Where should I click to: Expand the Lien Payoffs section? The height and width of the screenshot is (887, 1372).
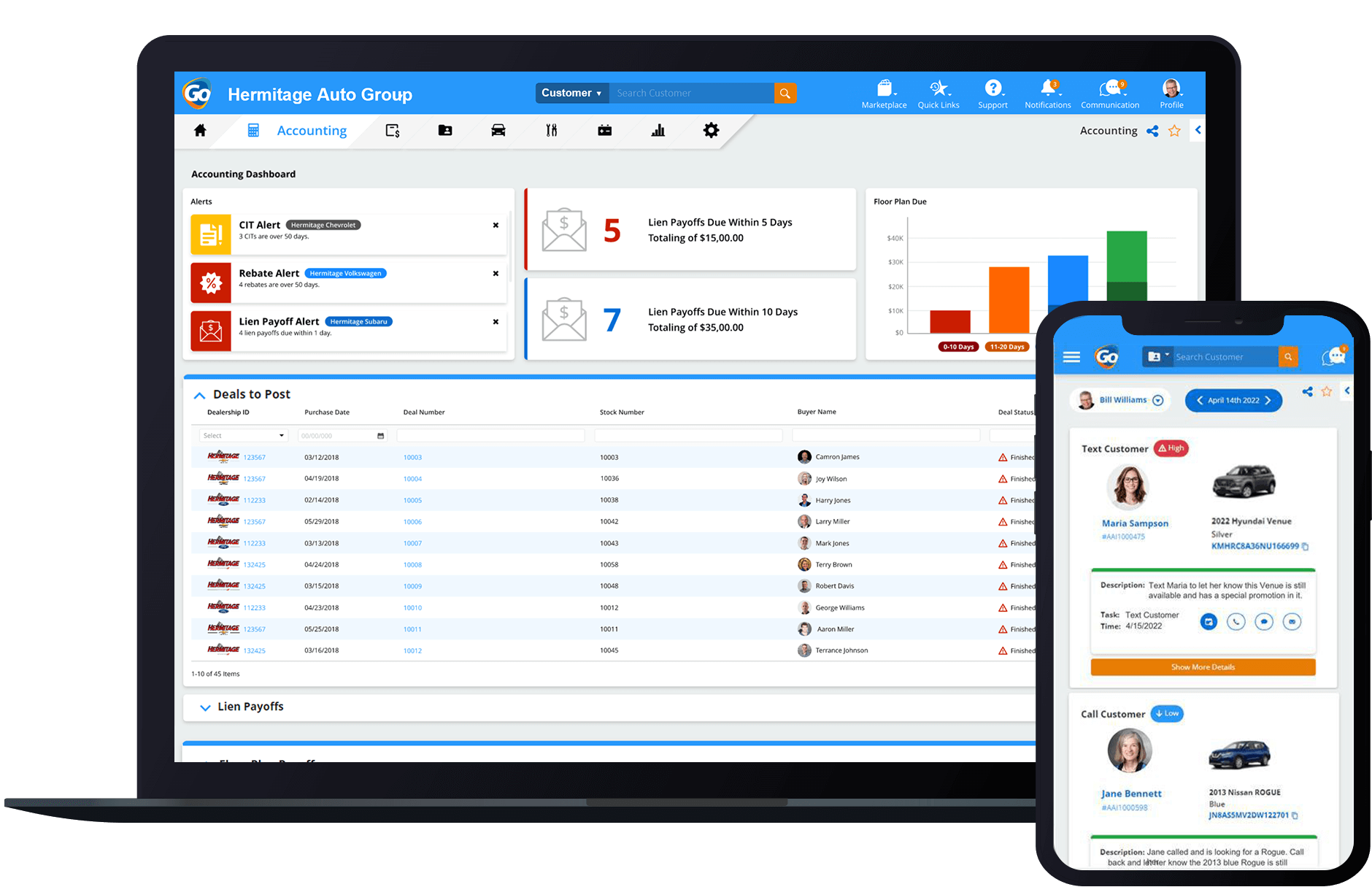[205, 707]
